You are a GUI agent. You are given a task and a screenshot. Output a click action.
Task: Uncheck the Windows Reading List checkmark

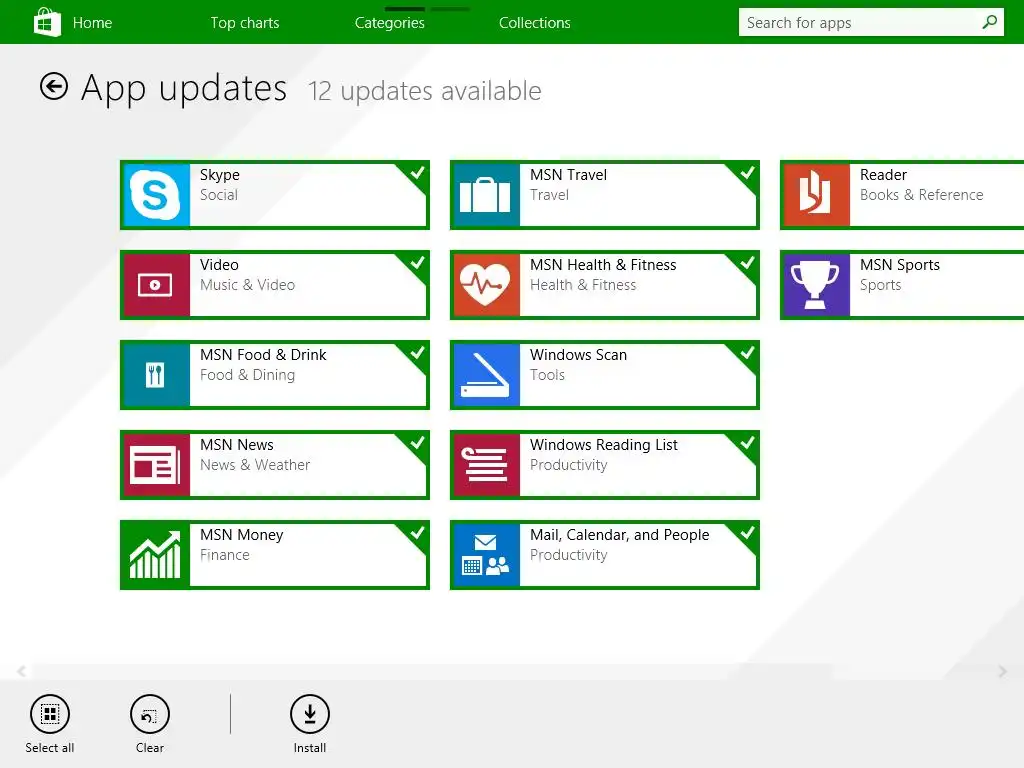746,443
